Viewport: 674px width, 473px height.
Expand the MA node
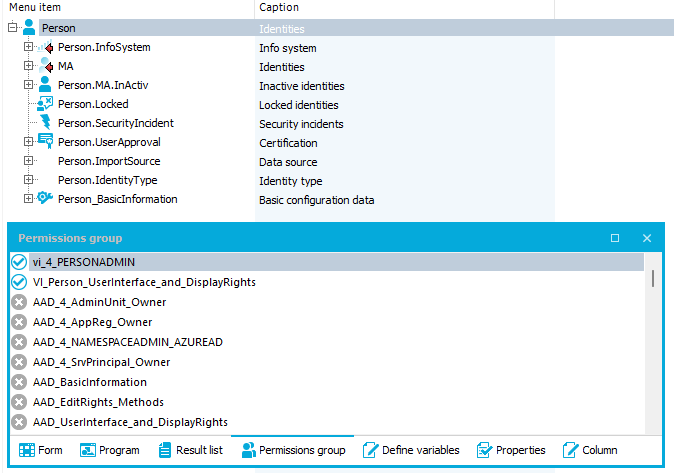pos(28,65)
